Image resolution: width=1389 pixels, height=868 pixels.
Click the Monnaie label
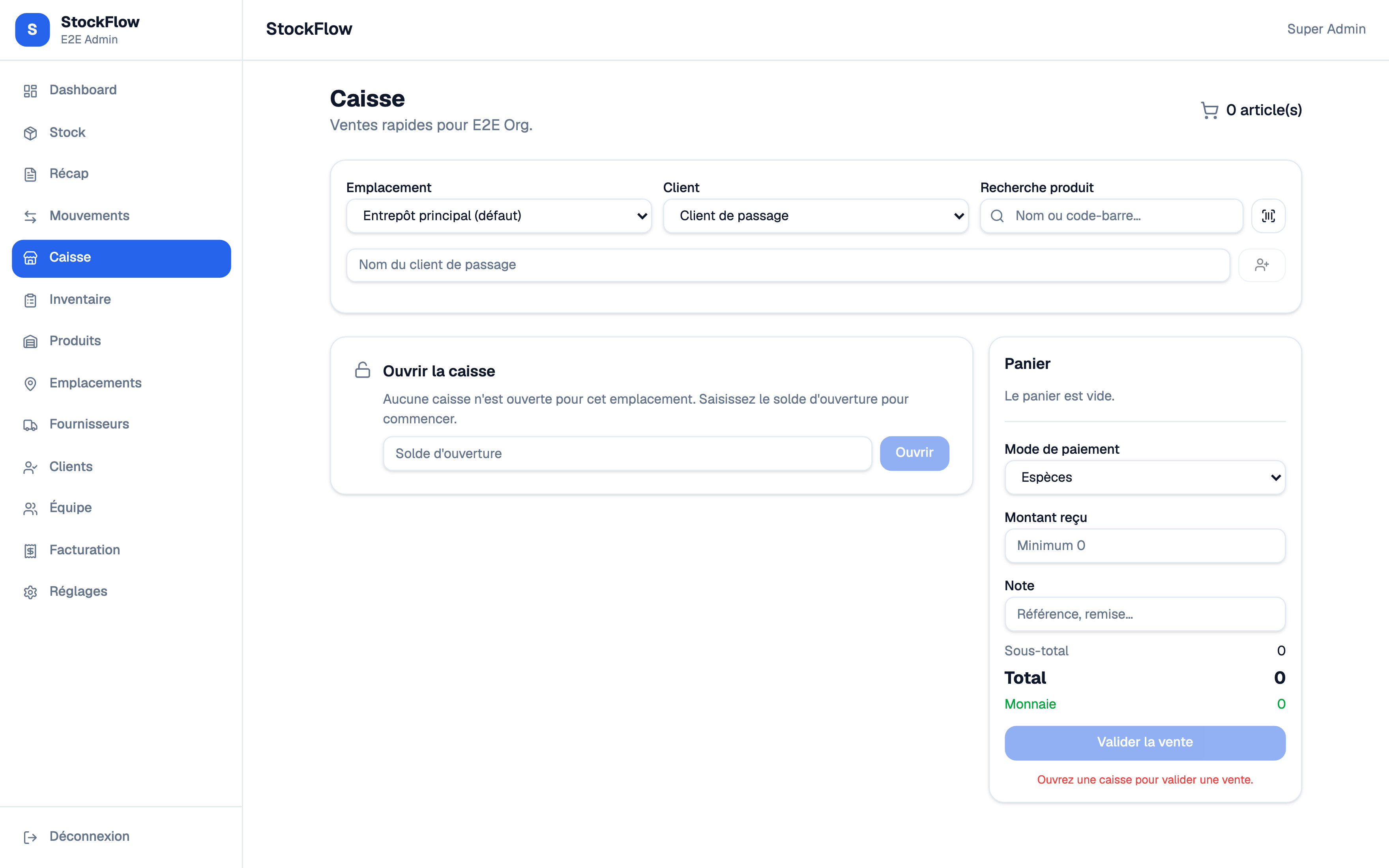[x=1030, y=704]
